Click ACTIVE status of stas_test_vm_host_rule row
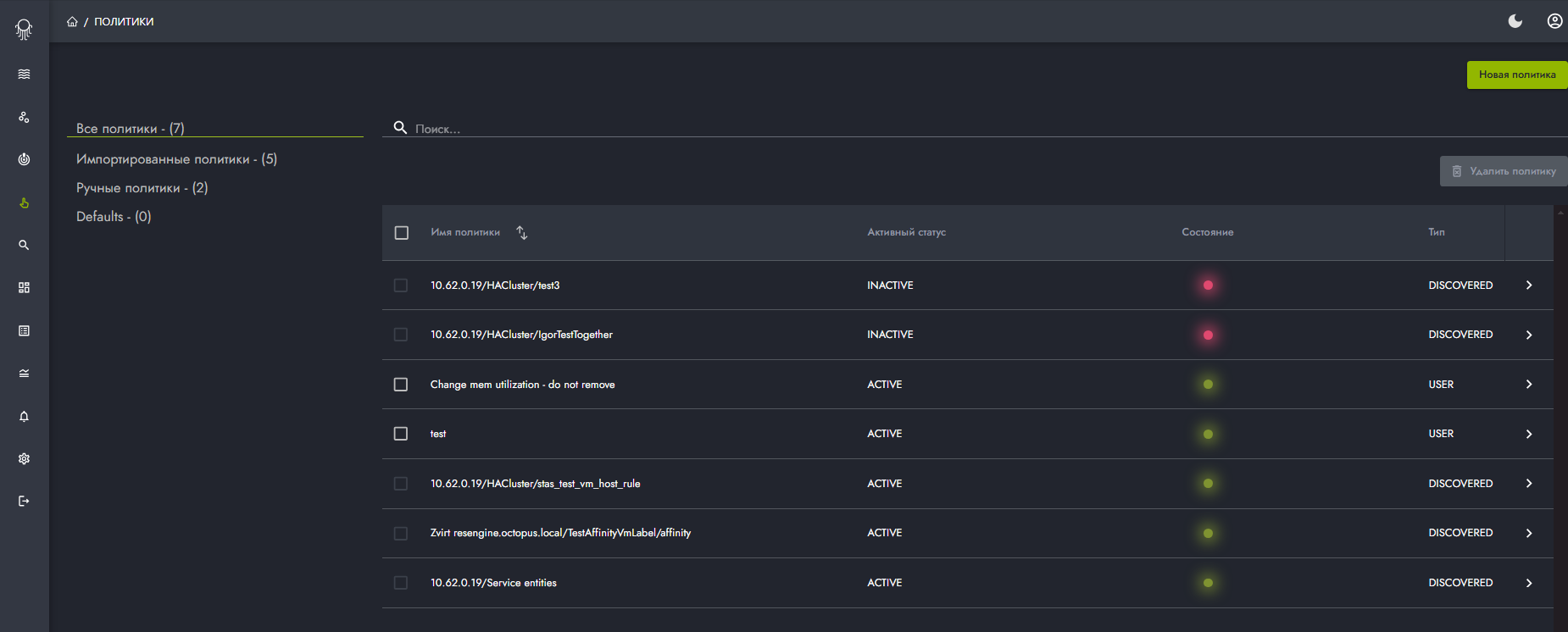The width and height of the screenshot is (1568, 632). (x=884, y=484)
